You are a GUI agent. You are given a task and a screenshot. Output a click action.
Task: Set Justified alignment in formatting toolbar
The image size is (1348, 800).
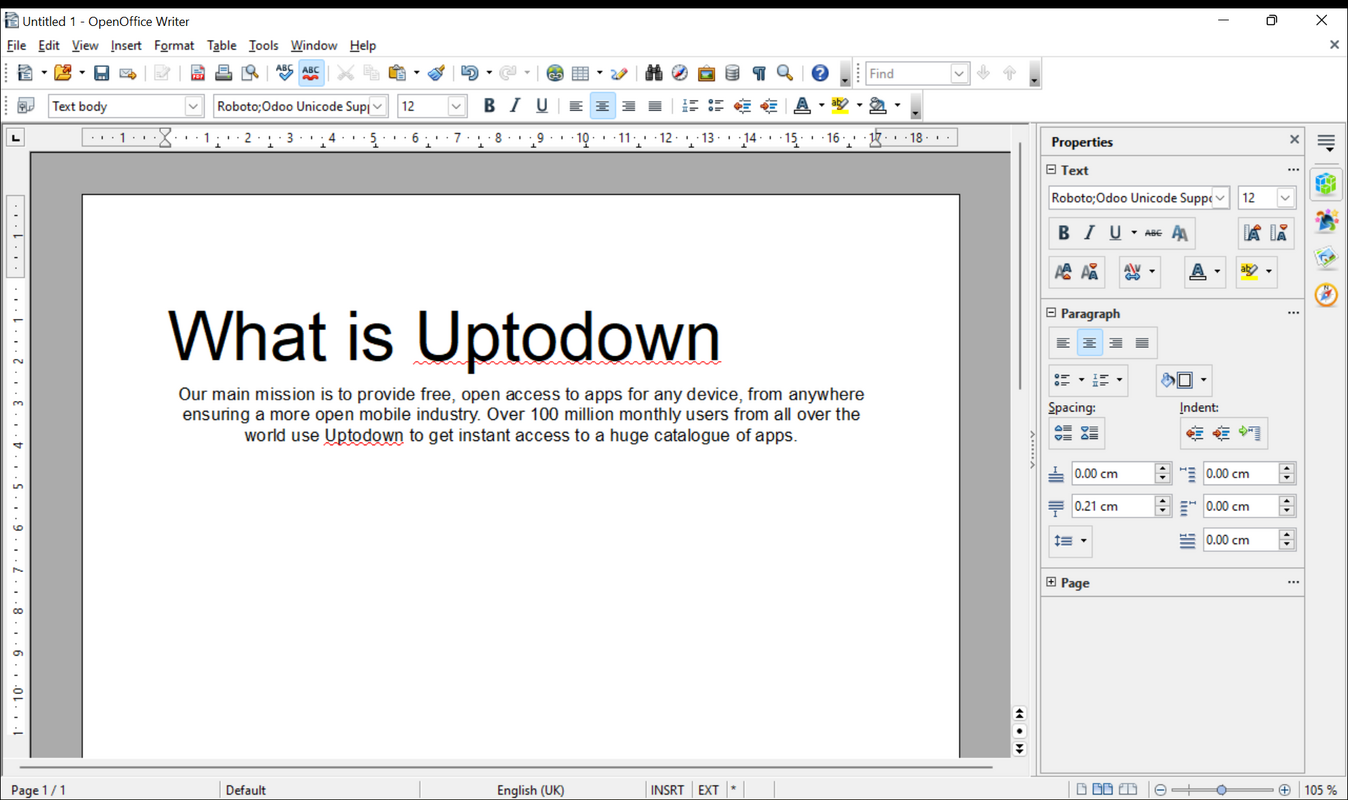[654, 106]
